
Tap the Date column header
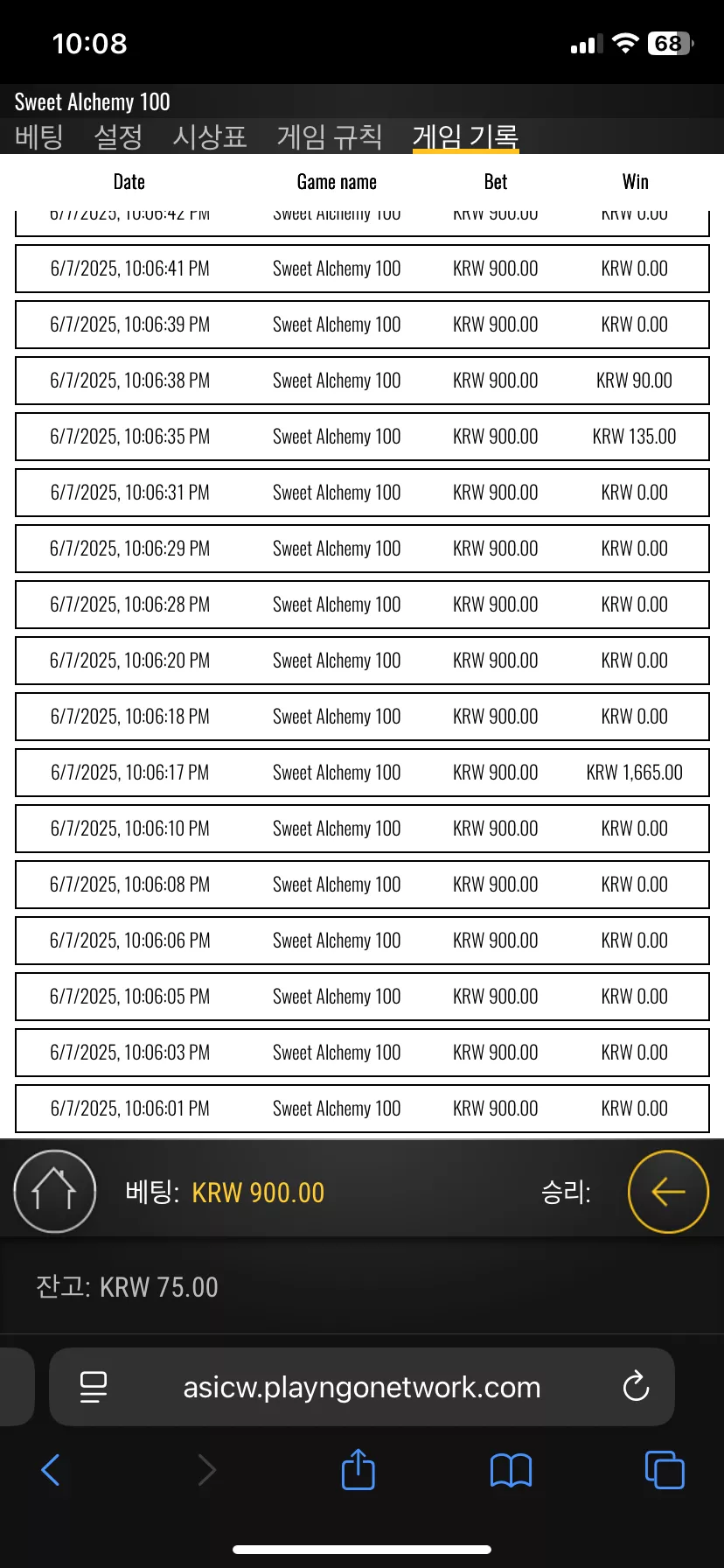(129, 182)
